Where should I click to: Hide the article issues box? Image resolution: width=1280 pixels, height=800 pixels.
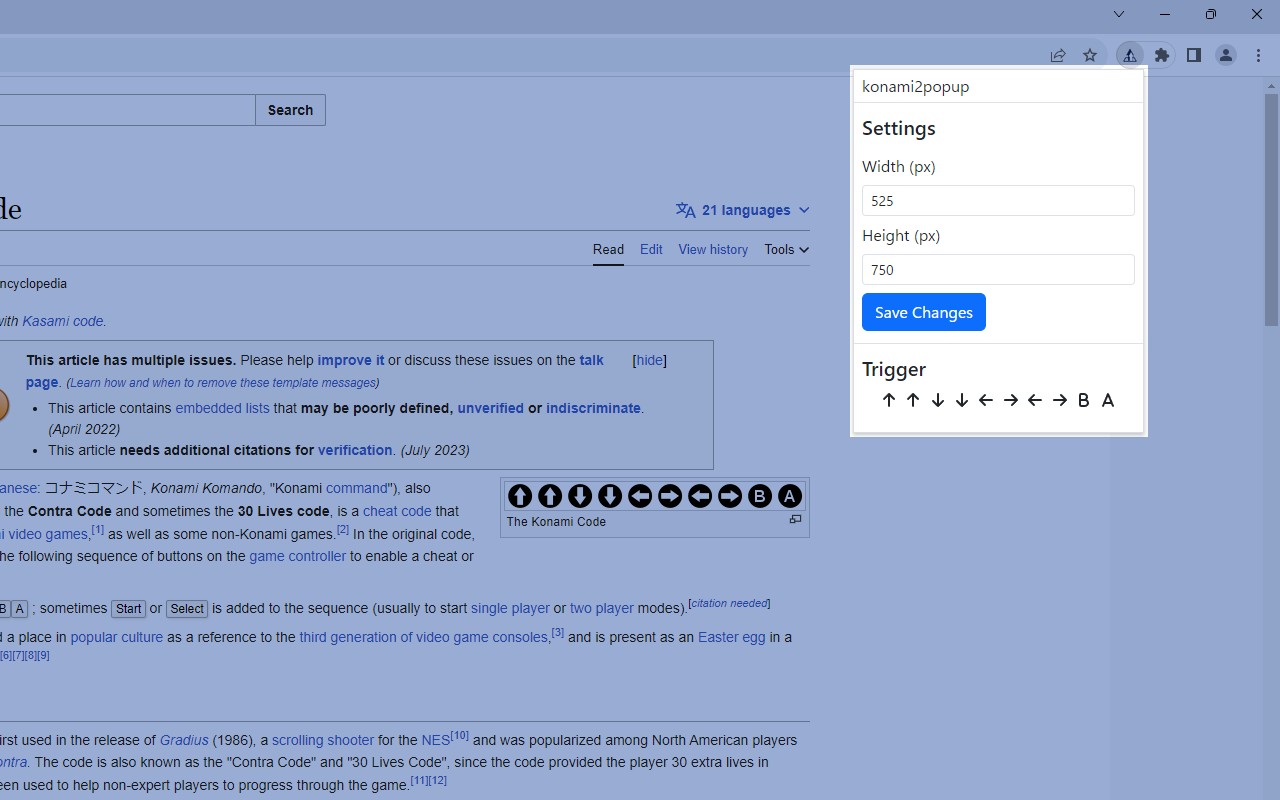point(650,360)
